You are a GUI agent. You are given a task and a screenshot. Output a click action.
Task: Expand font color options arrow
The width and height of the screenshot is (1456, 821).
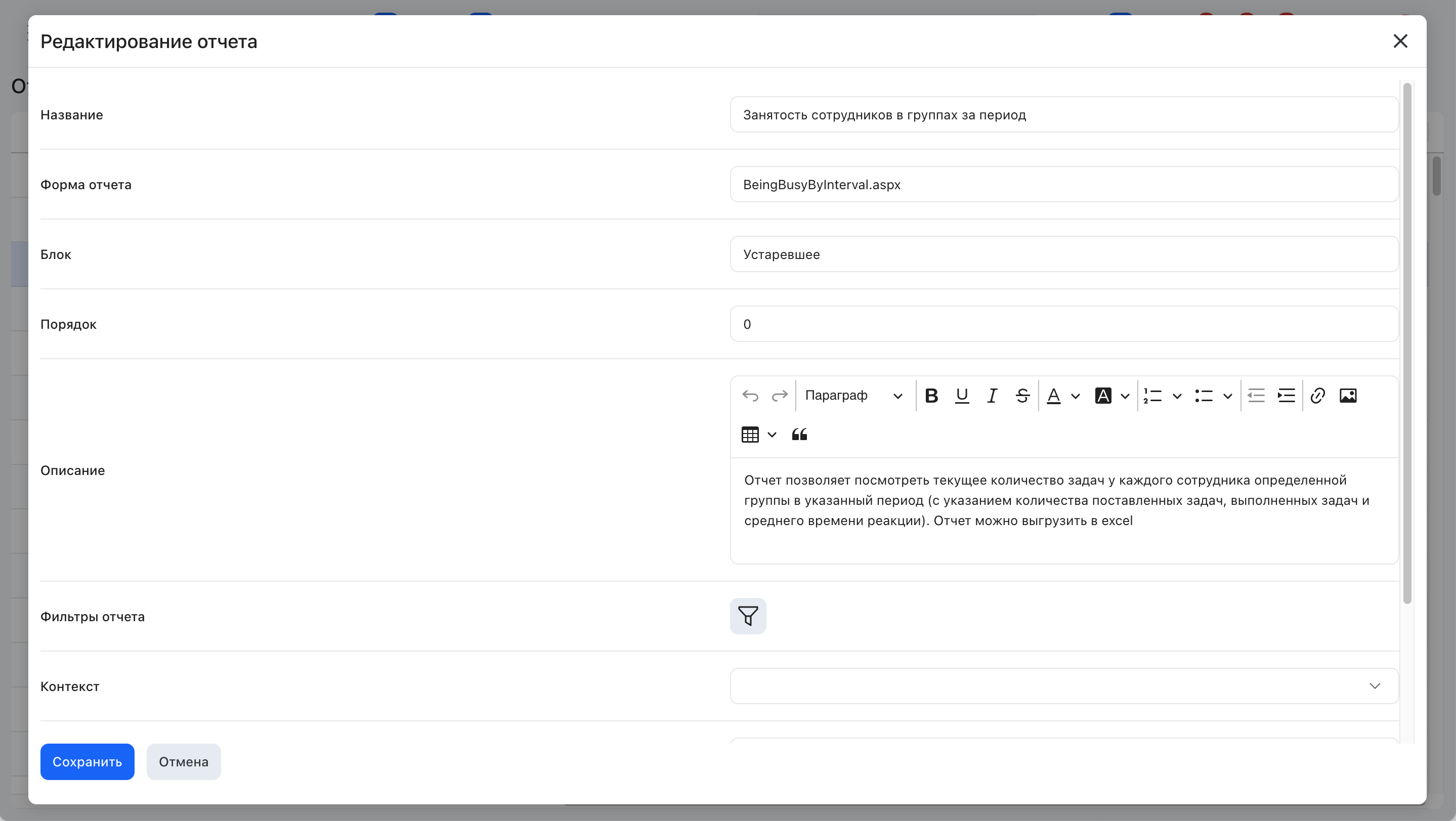point(1076,396)
